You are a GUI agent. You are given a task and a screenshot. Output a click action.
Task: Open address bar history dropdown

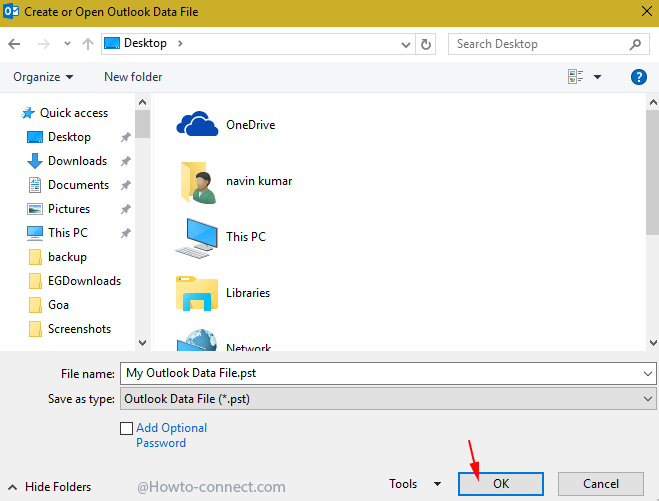tap(406, 44)
